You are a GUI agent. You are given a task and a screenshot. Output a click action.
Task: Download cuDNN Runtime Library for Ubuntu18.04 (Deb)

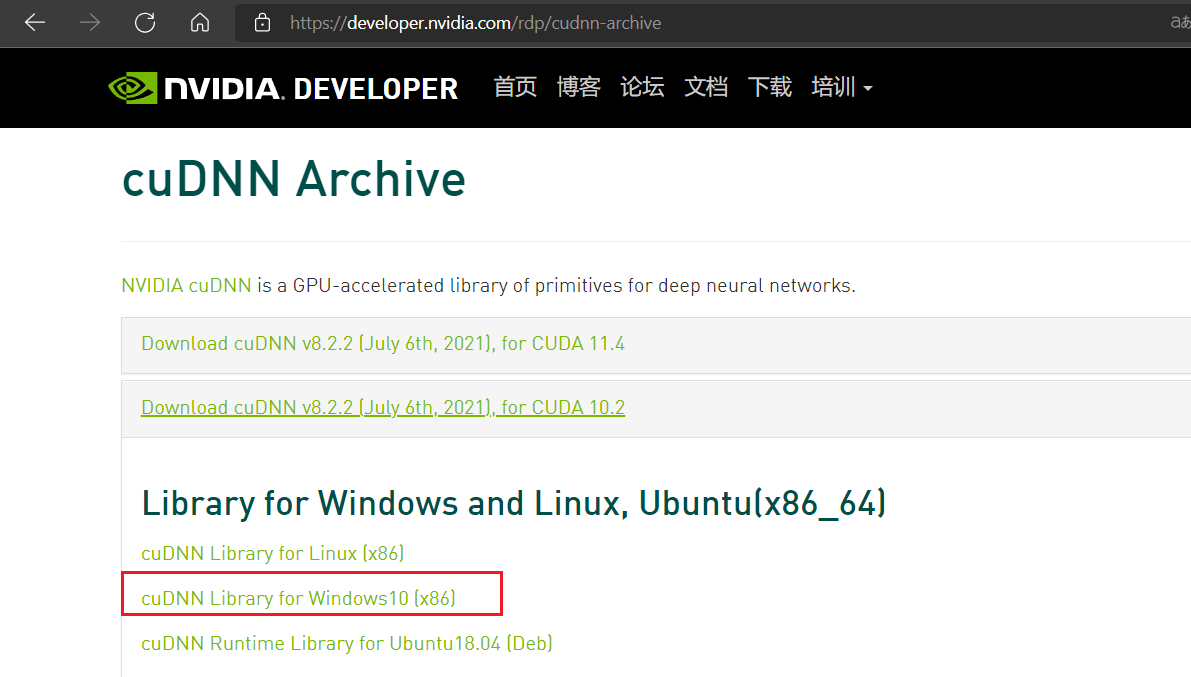tap(347, 643)
